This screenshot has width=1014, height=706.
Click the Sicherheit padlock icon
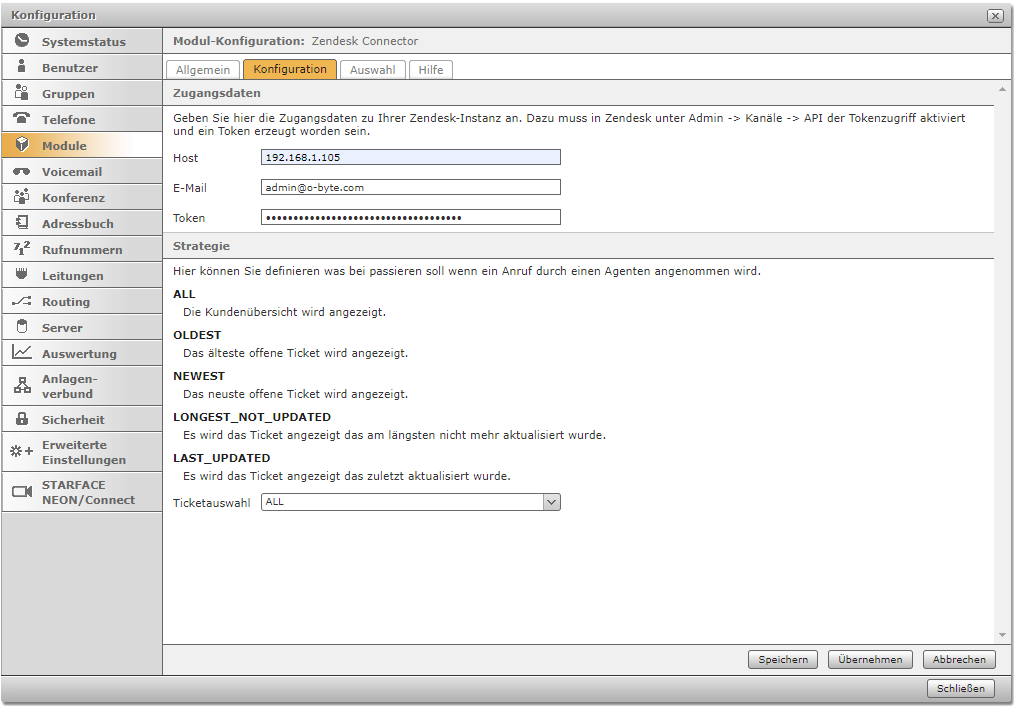pos(22,419)
